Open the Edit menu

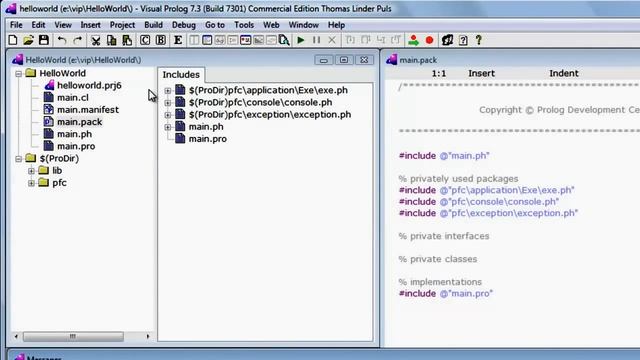point(38,25)
